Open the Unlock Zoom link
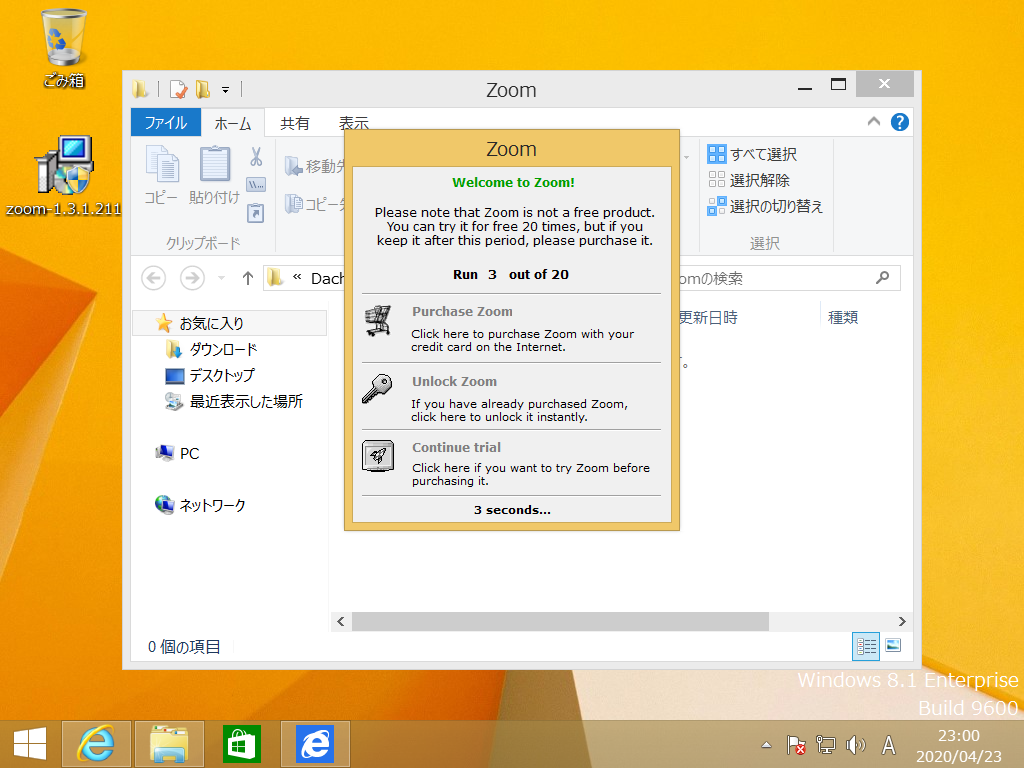This screenshot has height=768, width=1024. (454, 381)
